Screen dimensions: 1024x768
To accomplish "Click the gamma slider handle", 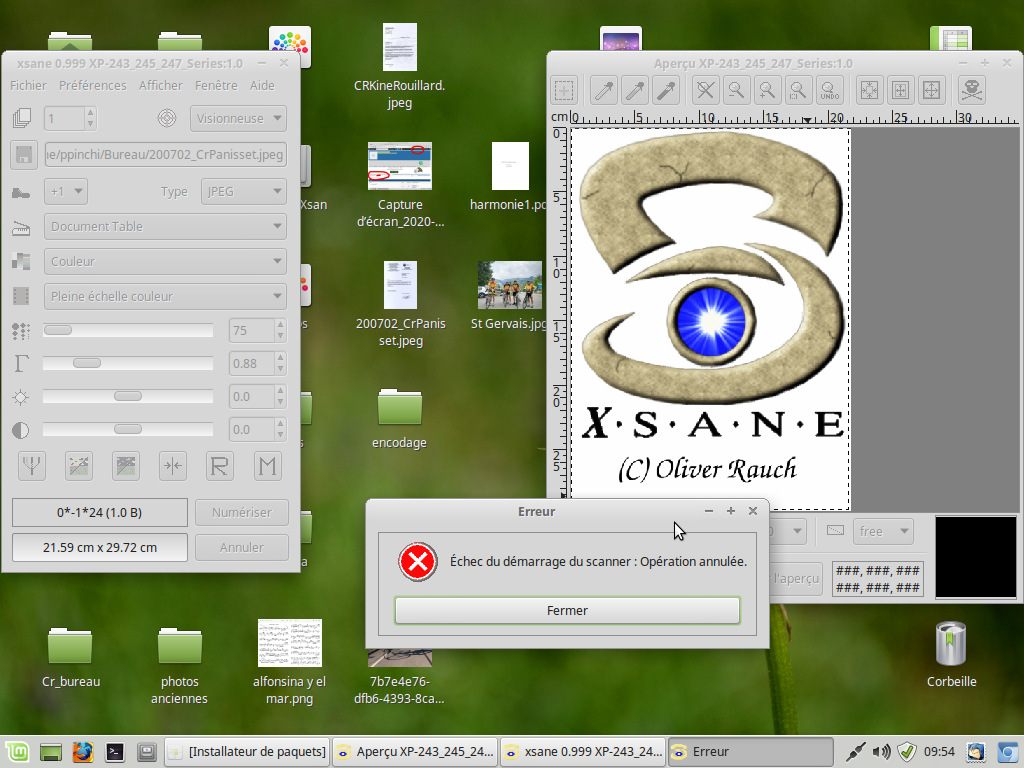I will [x=87, y=363].
